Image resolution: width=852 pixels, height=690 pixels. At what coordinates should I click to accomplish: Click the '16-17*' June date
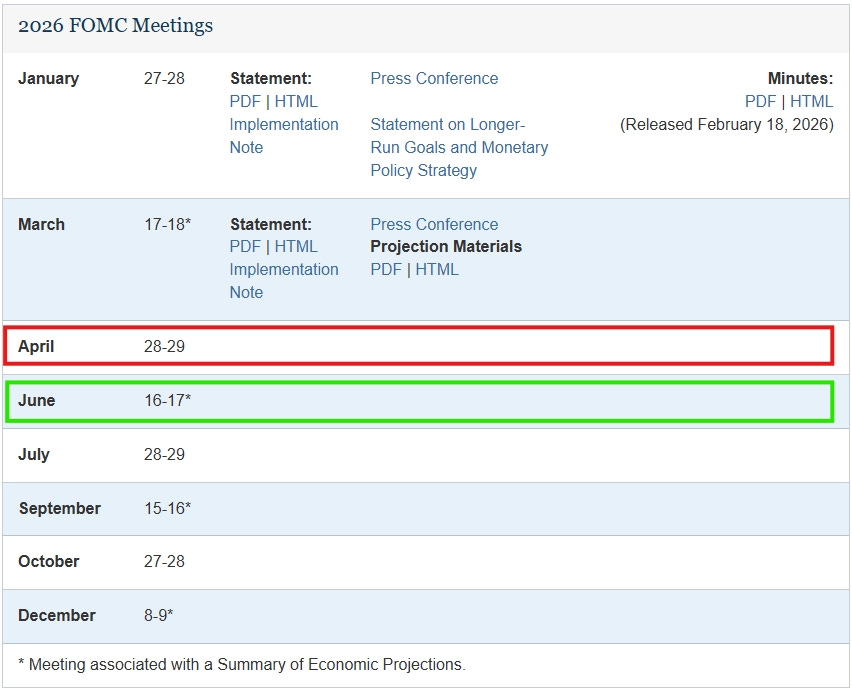[x=167, y=400]
